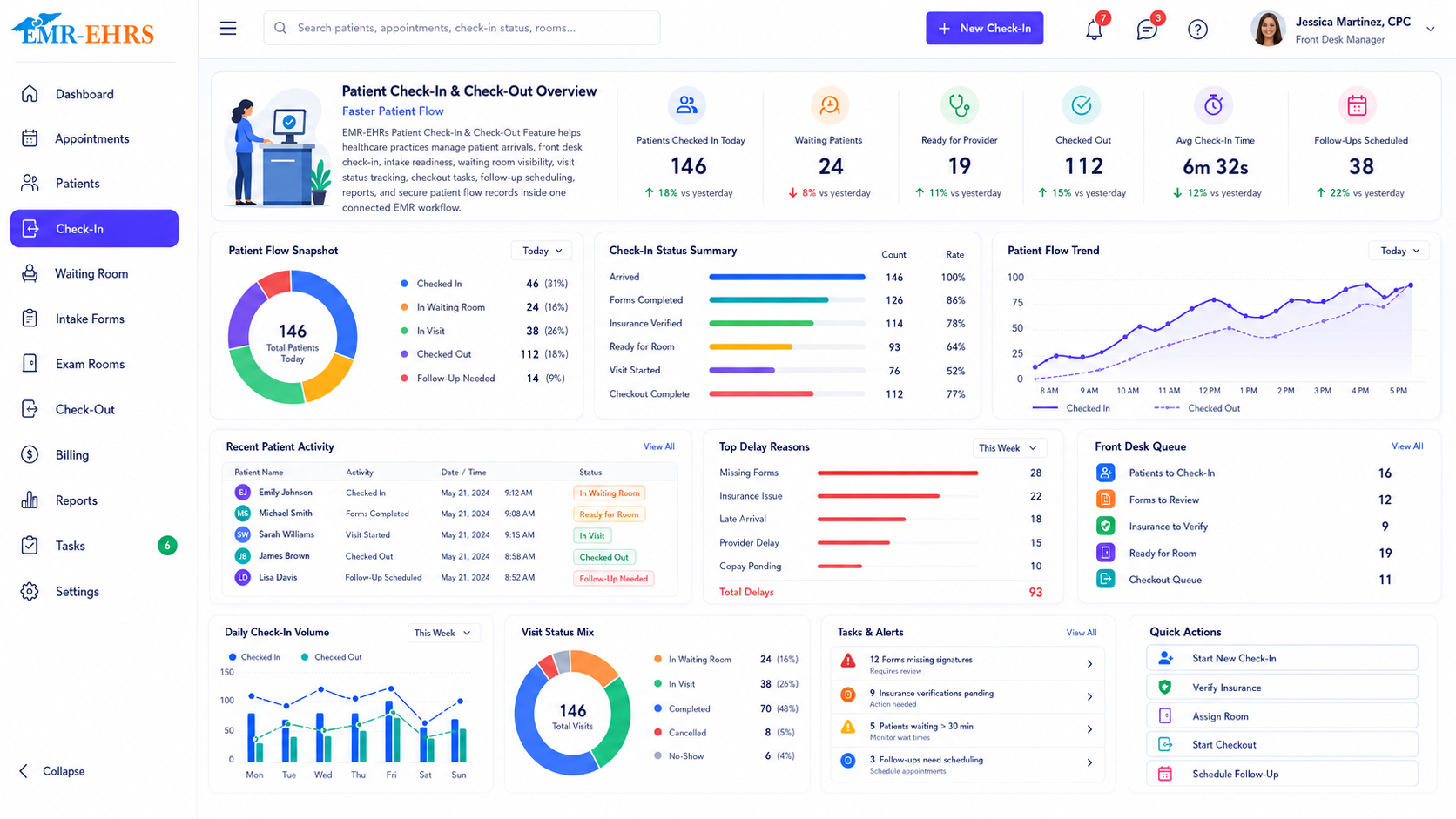
Task: Click Assign Room quick action
Action: point(1282,716)
